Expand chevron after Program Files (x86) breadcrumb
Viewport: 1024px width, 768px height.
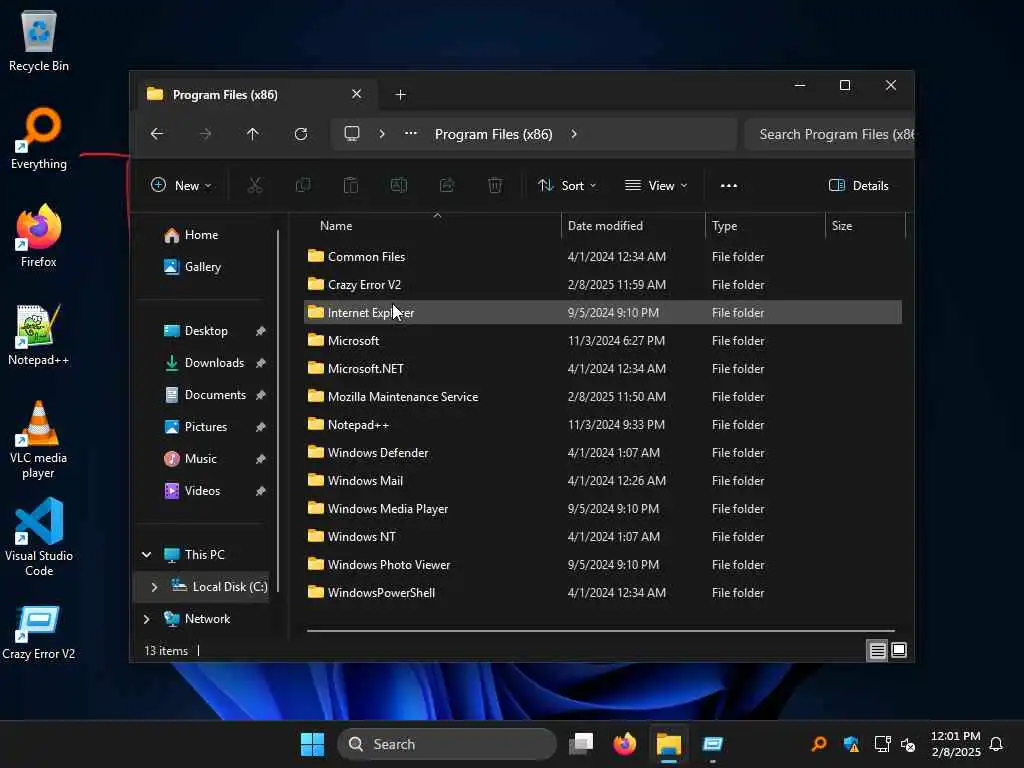(x=573, y=134)
